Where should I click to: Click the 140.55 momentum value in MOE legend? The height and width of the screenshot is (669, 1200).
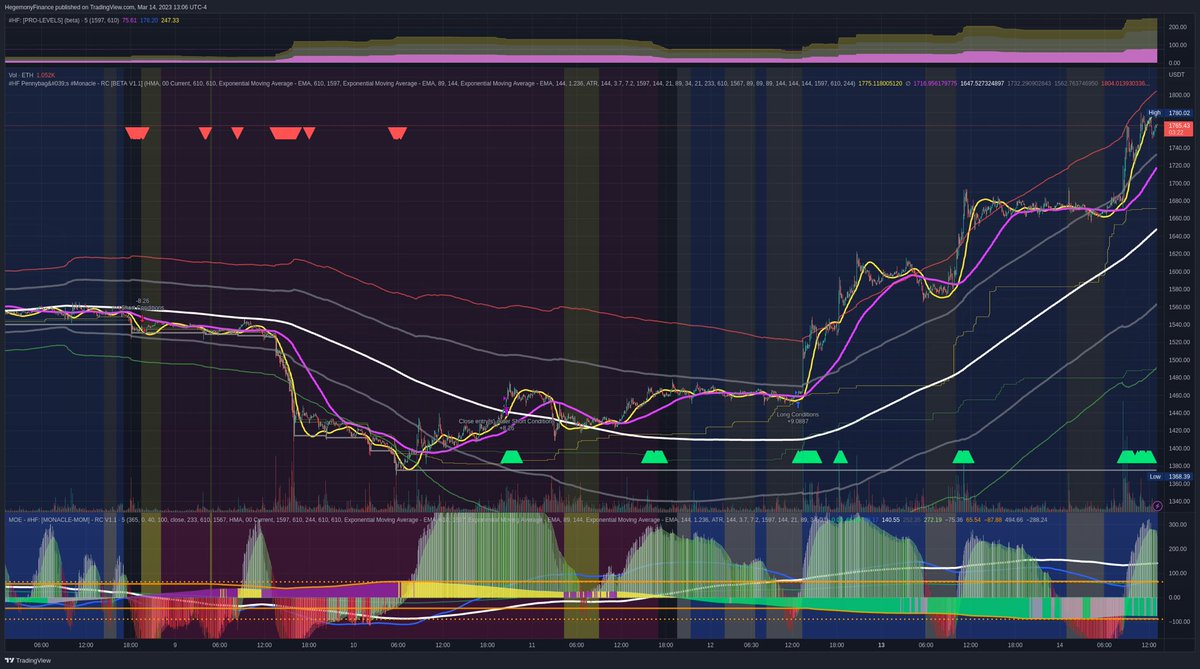(889, 520)
